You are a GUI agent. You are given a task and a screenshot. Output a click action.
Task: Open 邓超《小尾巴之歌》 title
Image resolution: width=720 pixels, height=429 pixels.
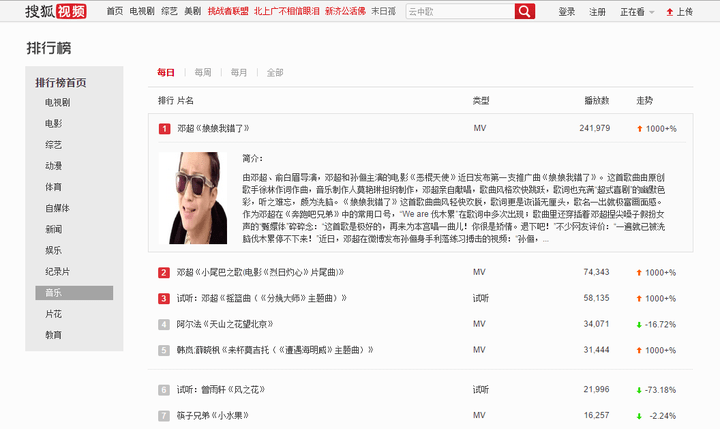tap(260, 273)
